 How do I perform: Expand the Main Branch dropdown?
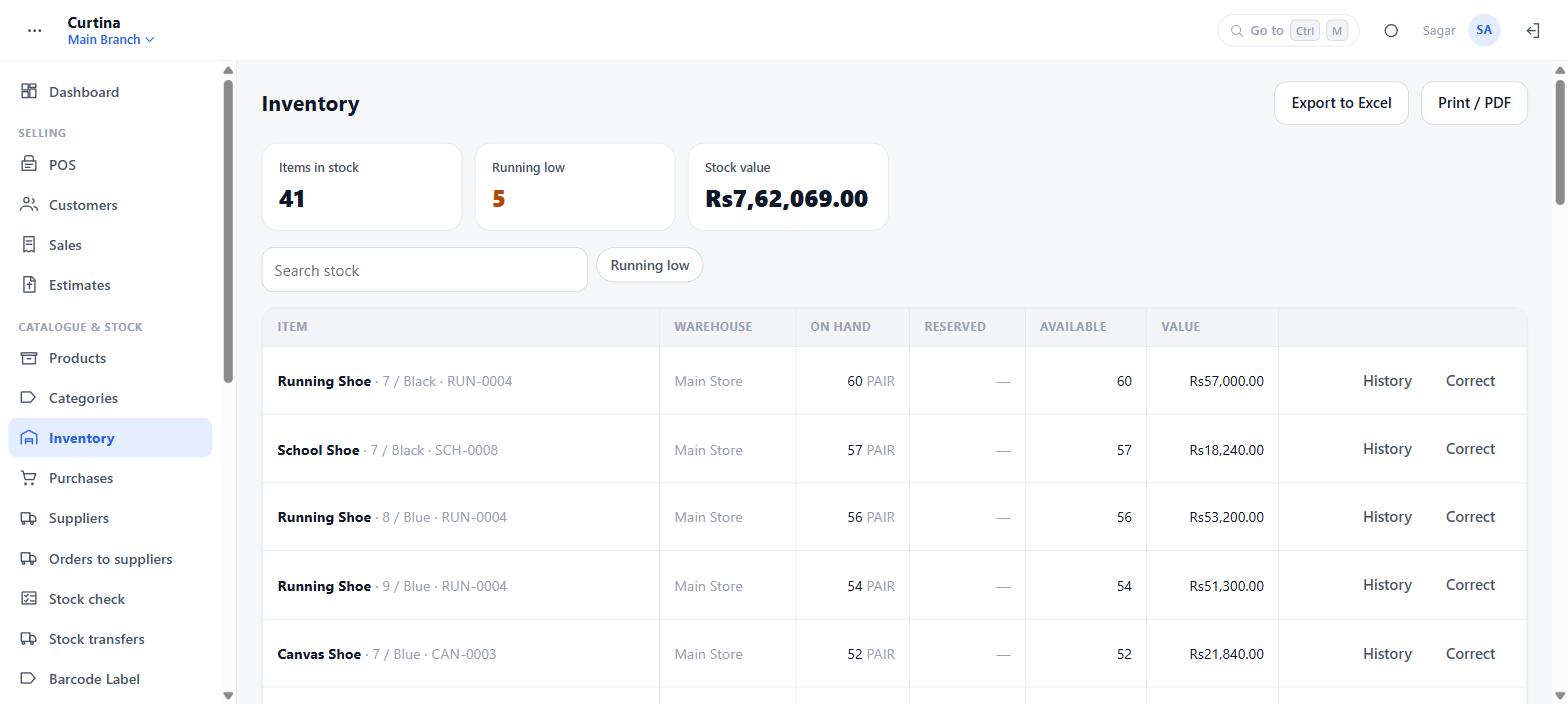point(111,40)
